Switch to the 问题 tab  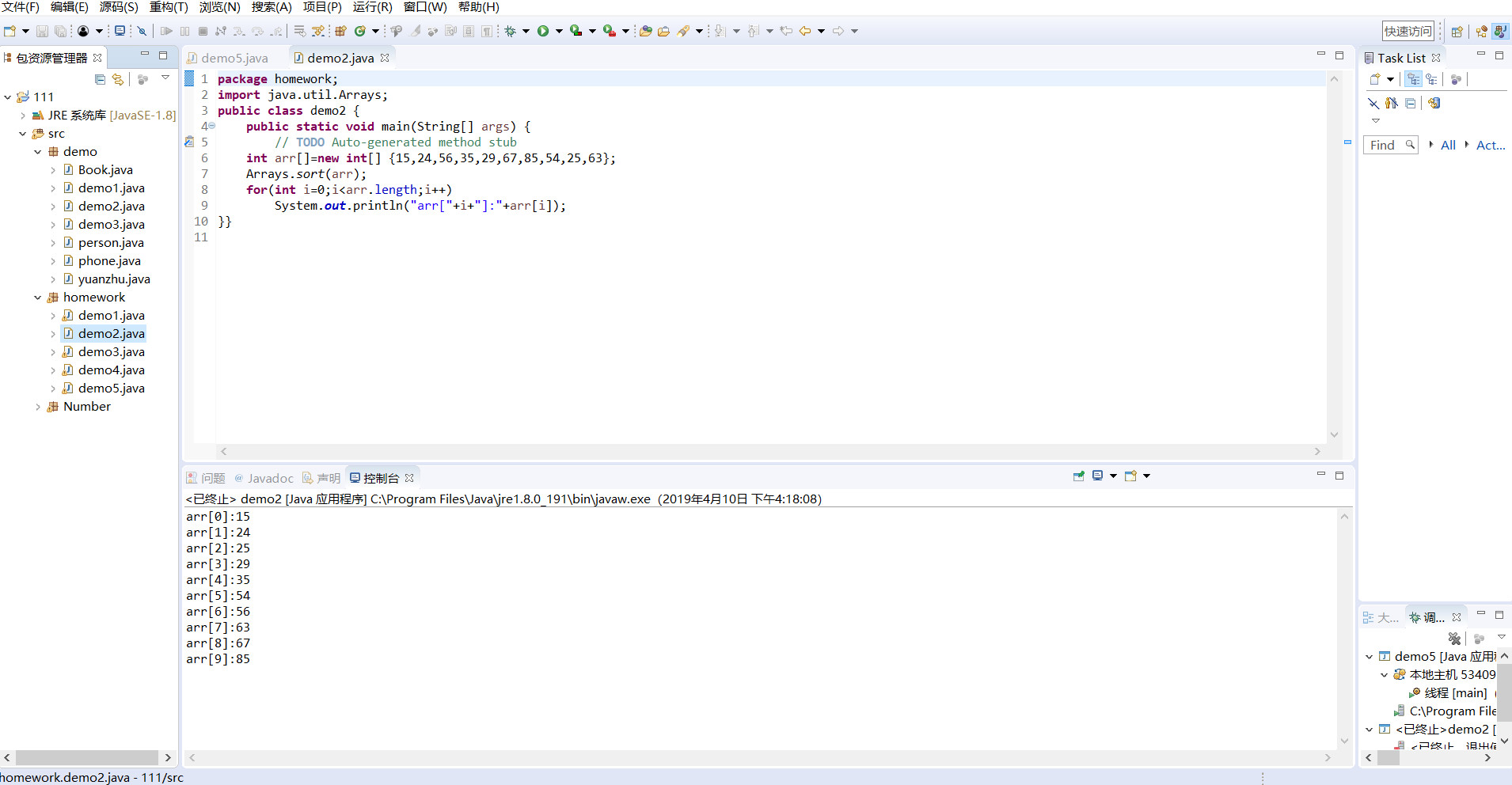(x=206, y=478)
